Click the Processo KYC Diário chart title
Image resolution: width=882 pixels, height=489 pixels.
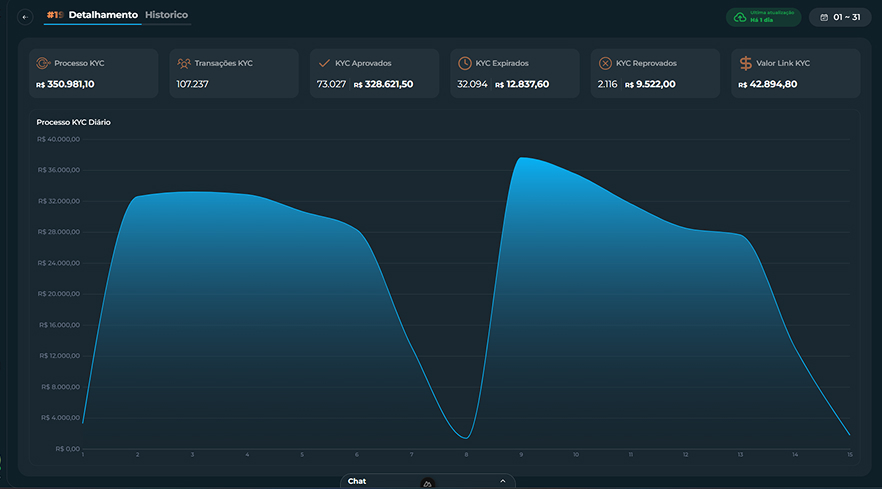coord(74,122)
